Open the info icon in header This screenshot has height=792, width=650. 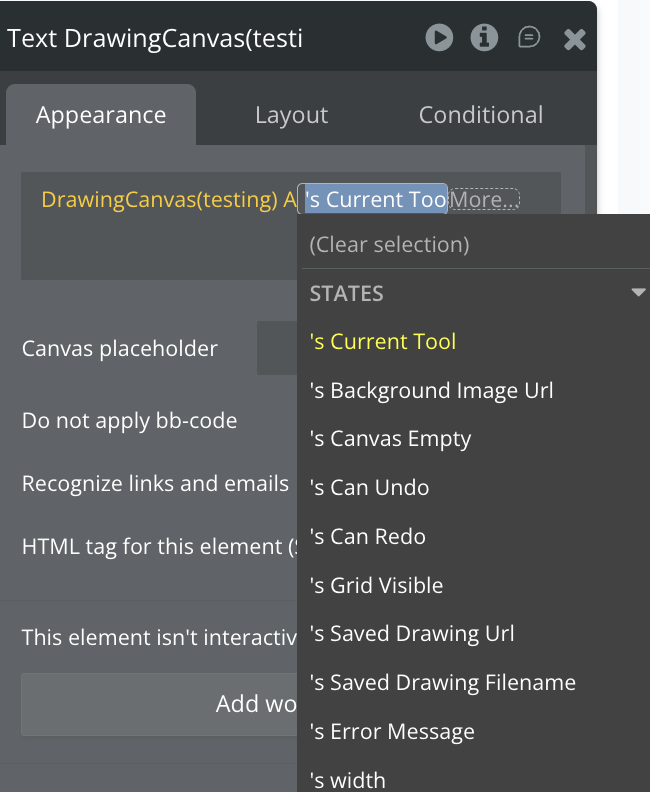[x=485, y=38]
